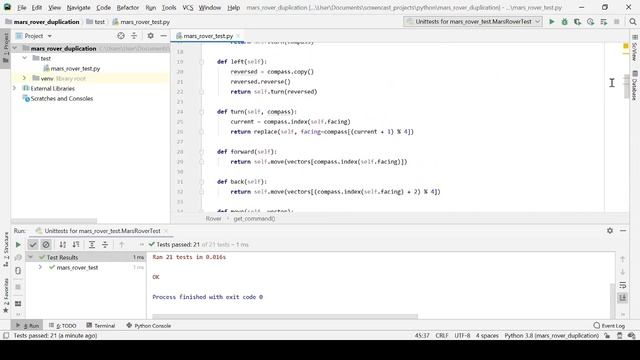This screenshot has width=640, height=360.
Task: Collapse all test results
Action: pyautogui.click(x=105, y=244)
